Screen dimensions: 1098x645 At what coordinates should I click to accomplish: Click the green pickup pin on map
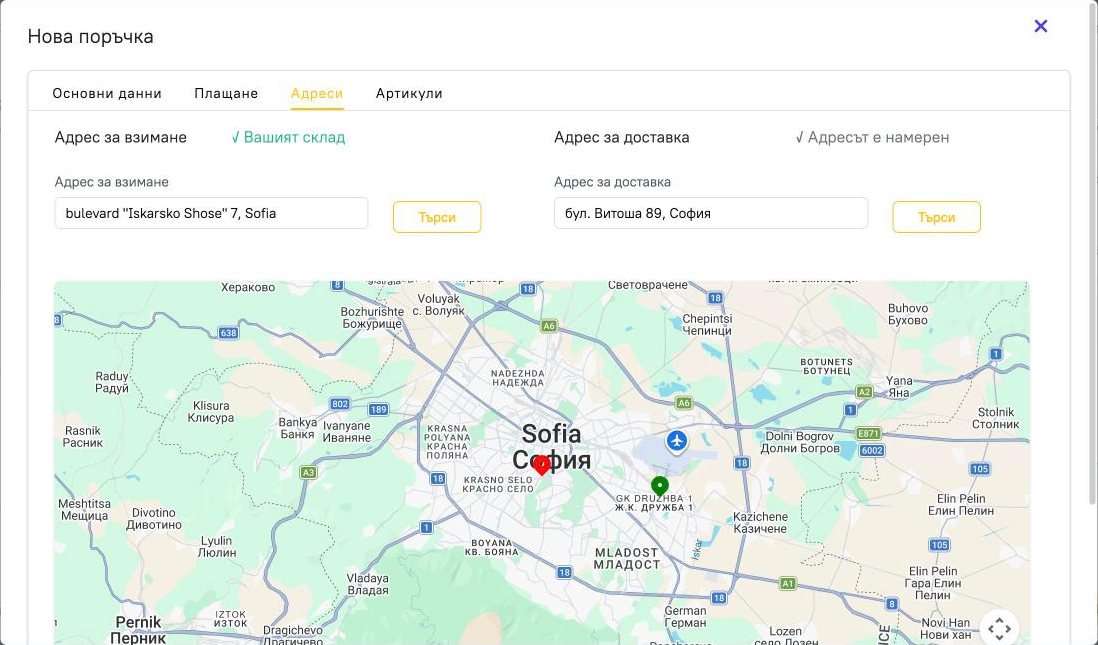coord(660,485)
